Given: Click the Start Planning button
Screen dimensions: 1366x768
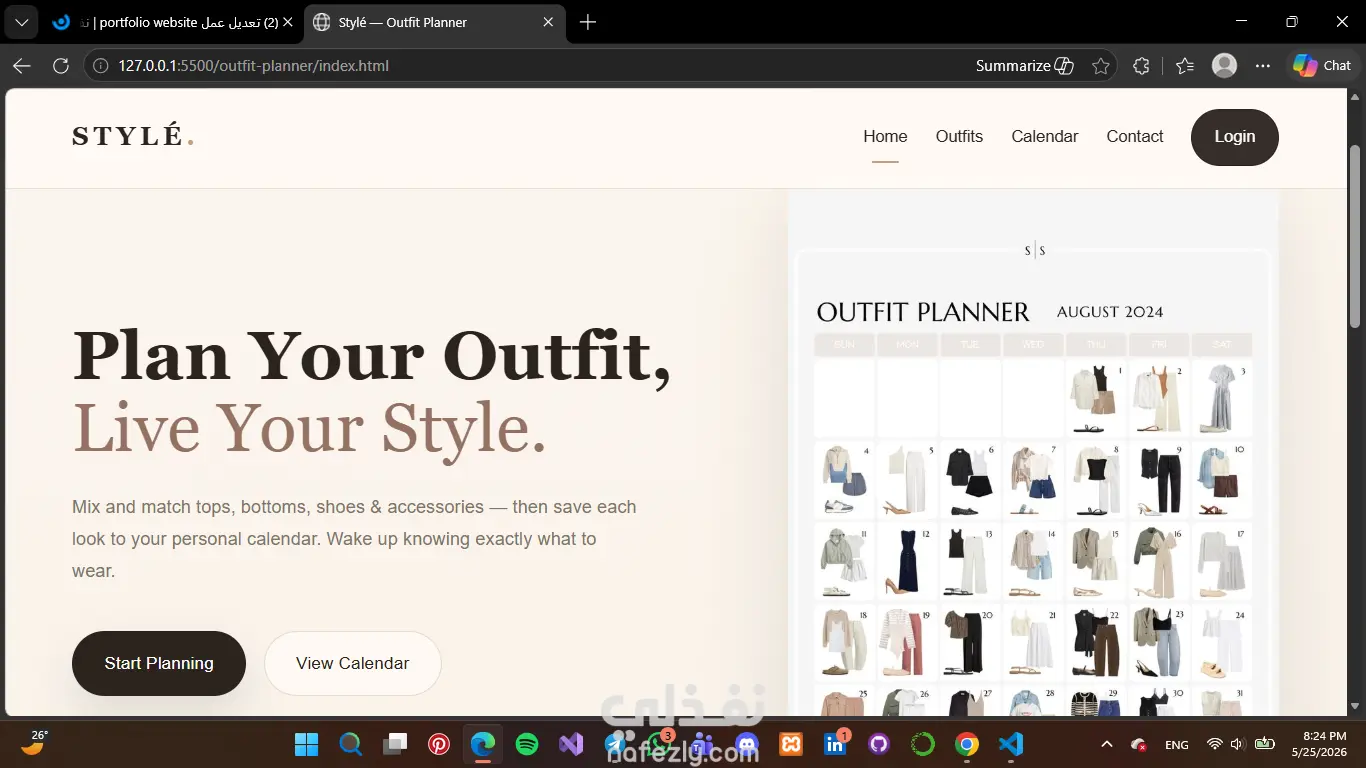Looking at the screenshot, I should 159,663.
